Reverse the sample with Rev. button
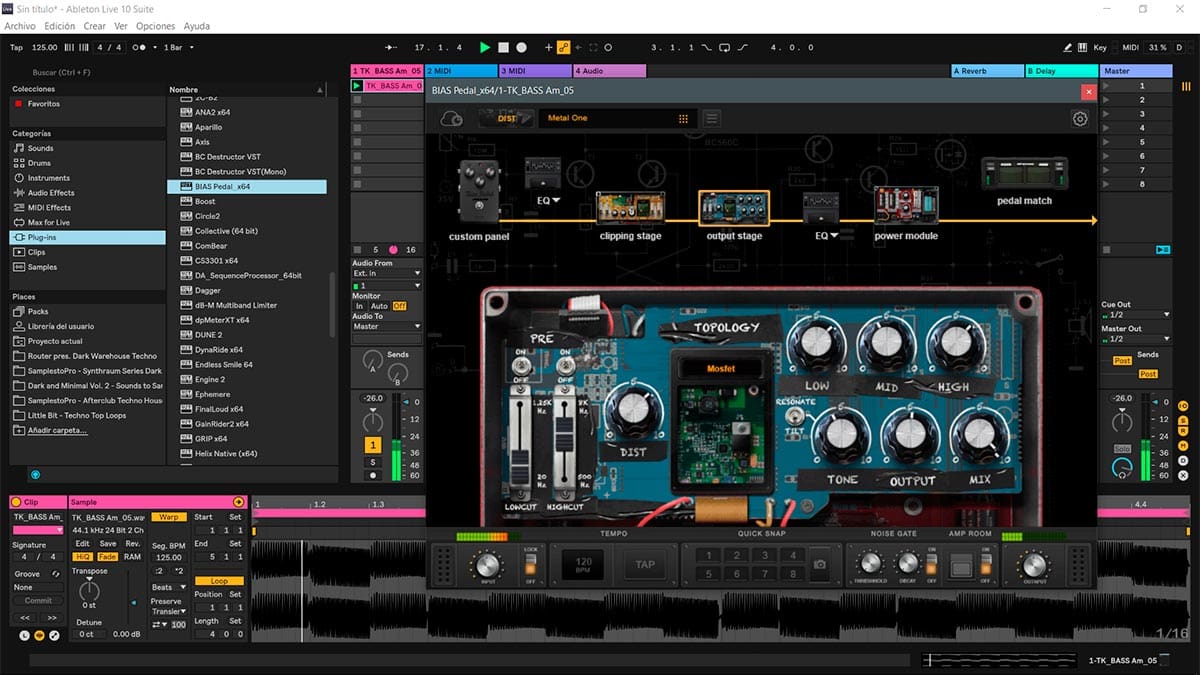 132,543
